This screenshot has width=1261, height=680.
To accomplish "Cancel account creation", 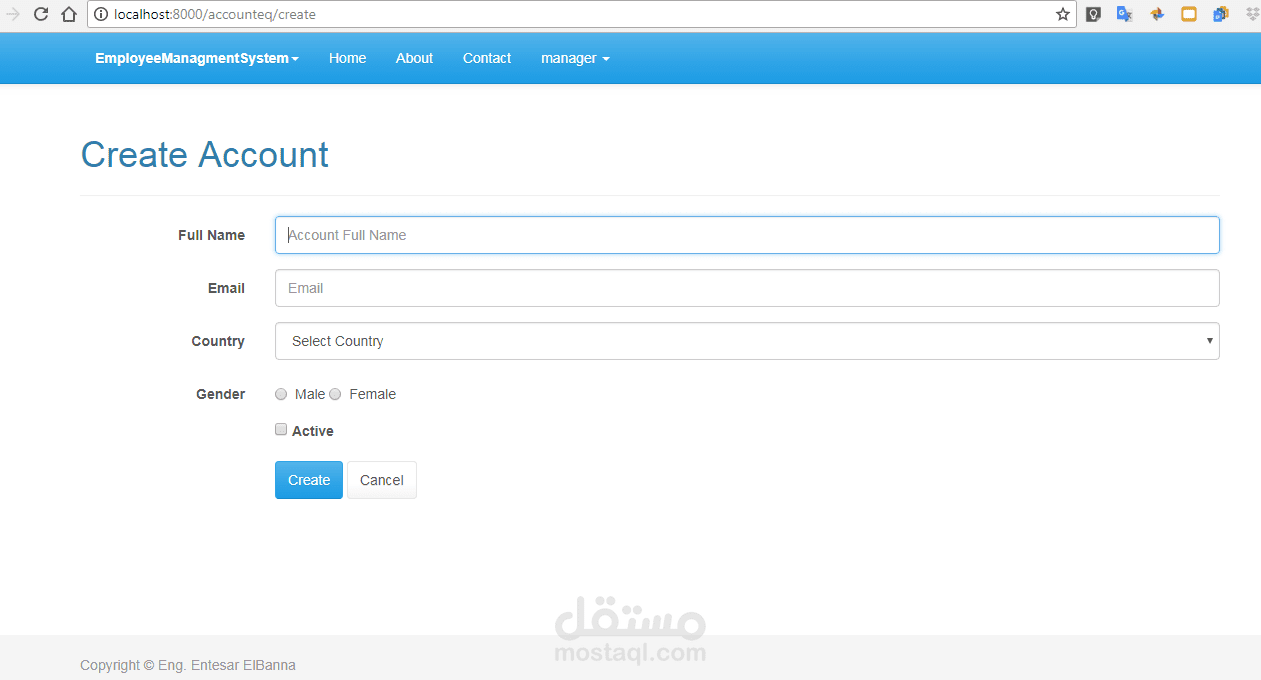I will (x=382, y=480).
